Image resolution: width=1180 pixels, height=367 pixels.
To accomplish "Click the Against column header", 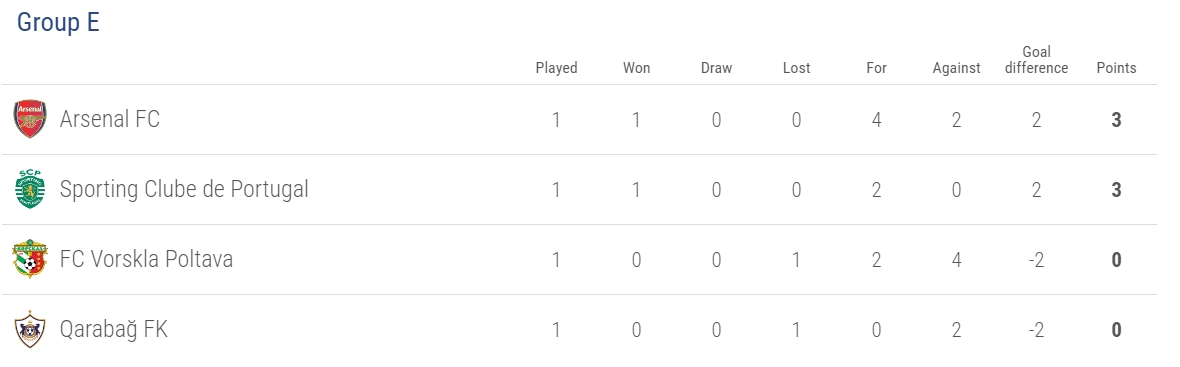I will point(956,68).
